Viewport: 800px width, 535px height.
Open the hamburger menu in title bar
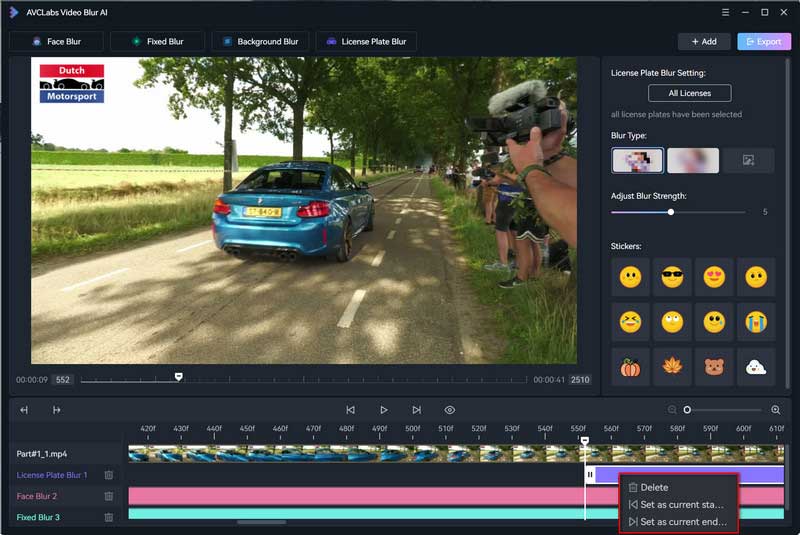tap(726, 12)
